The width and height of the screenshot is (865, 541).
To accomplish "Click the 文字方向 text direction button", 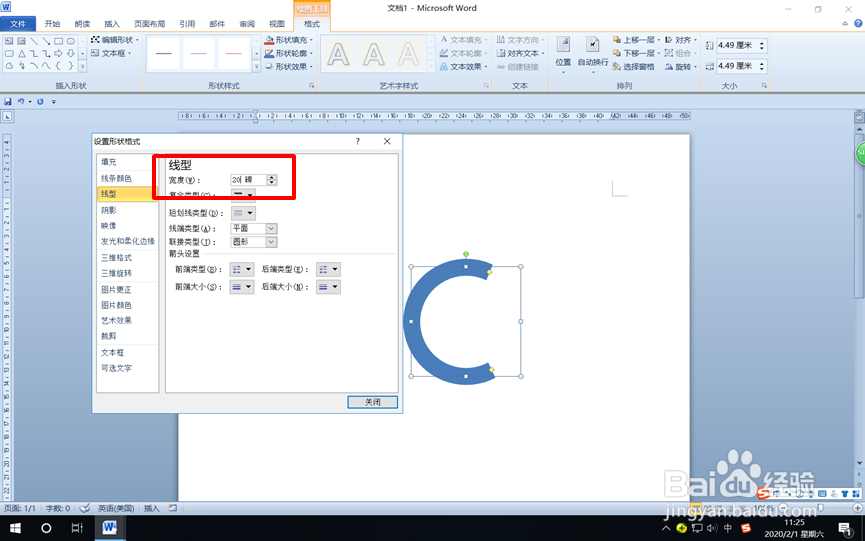I will point(520,40).
